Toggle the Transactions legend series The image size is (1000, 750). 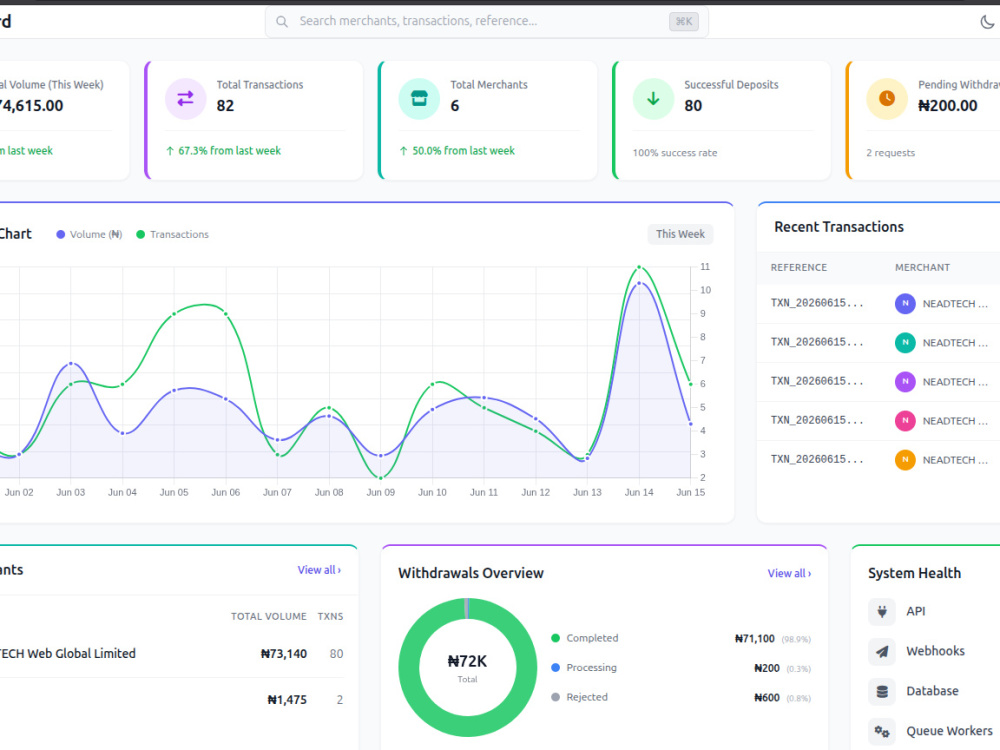click(x=173, y=235)
